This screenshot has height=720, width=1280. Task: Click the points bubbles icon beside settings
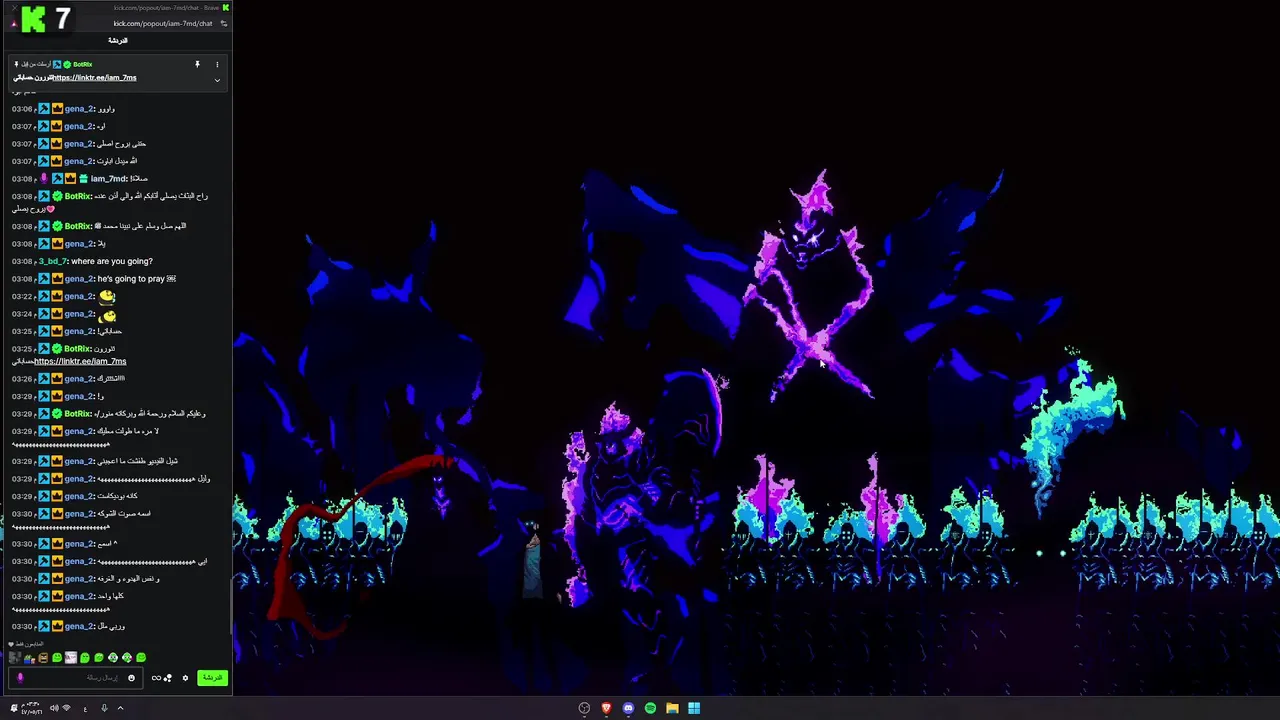(x=168, y=678)
